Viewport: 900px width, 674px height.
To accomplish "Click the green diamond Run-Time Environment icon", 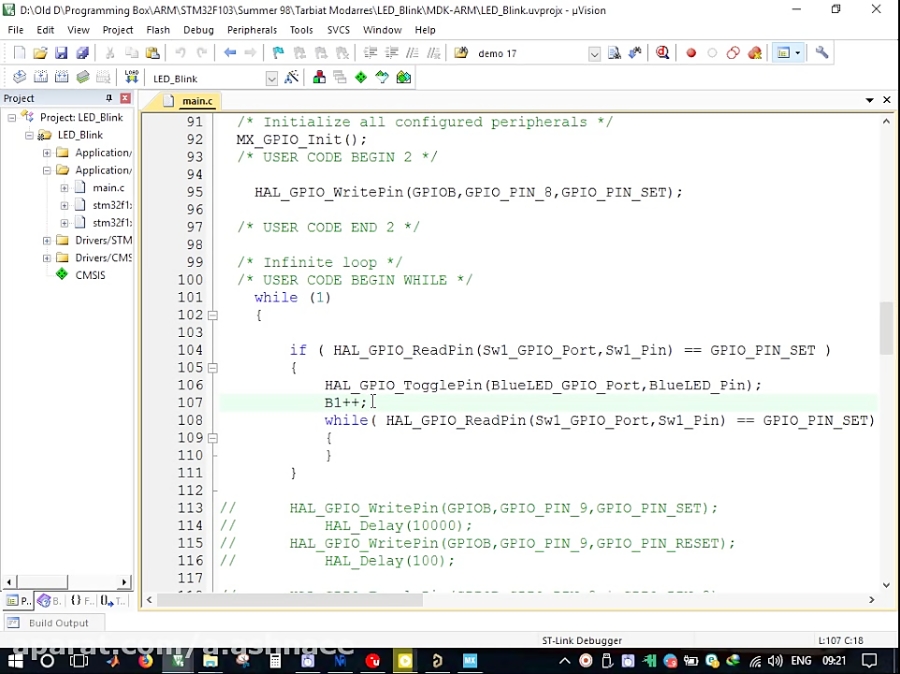I will tap(361, 77).
